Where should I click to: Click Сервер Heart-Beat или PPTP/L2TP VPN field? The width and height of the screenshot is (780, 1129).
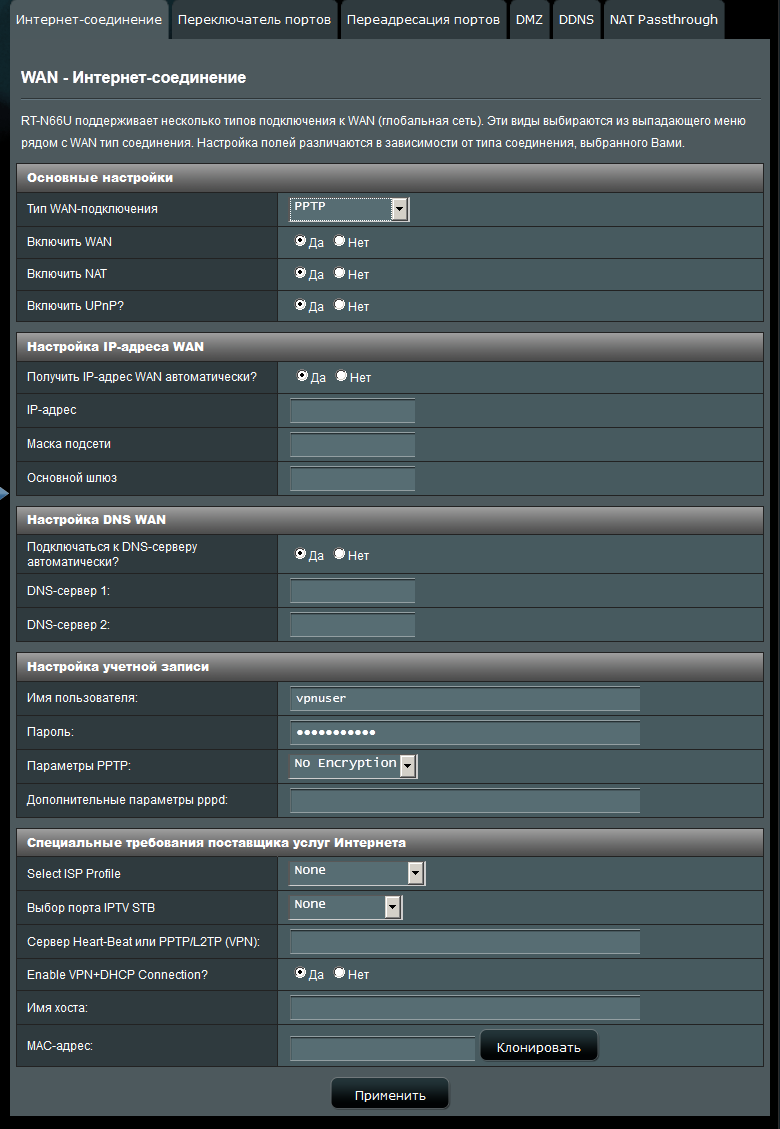(465, 941)
